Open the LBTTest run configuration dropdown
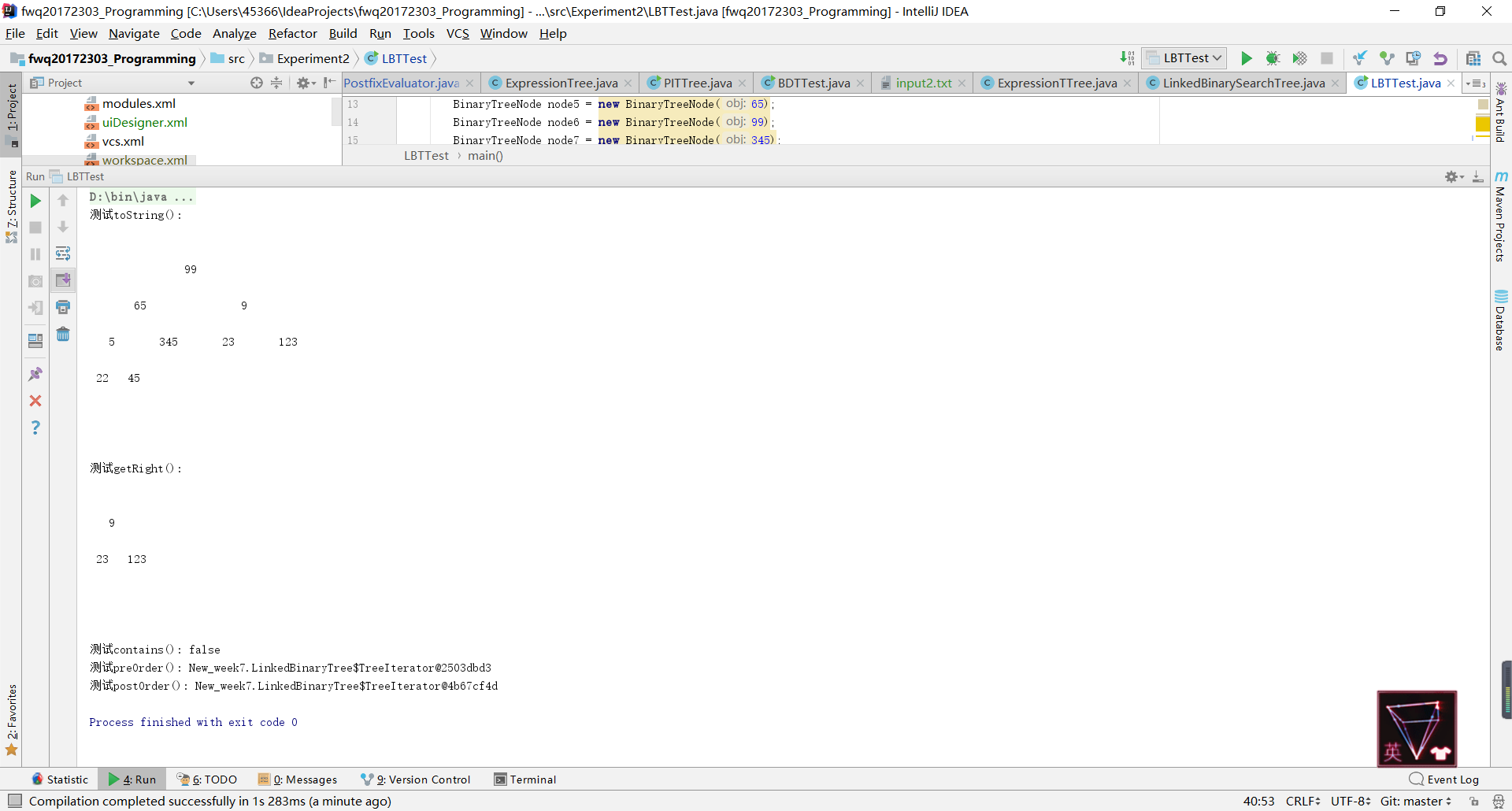Screen dimensions: 1512x811 coord(1184,58)
